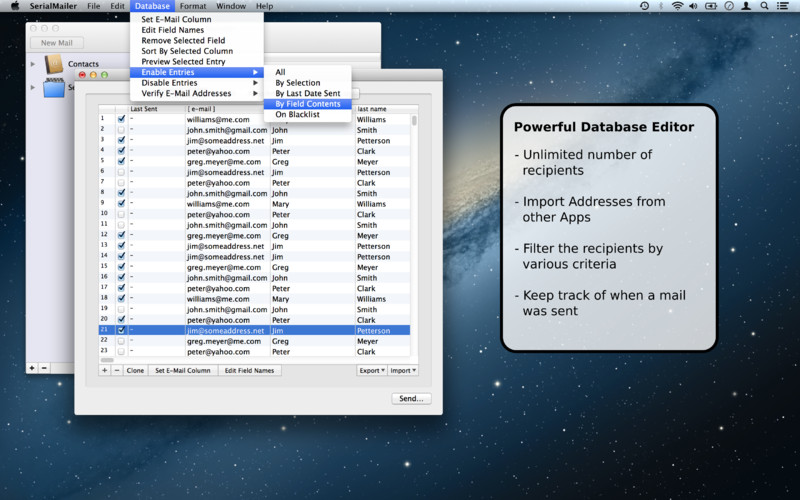Click the New Mail button
This screenshot has height=500, width=800.
[x=57, y=43]
